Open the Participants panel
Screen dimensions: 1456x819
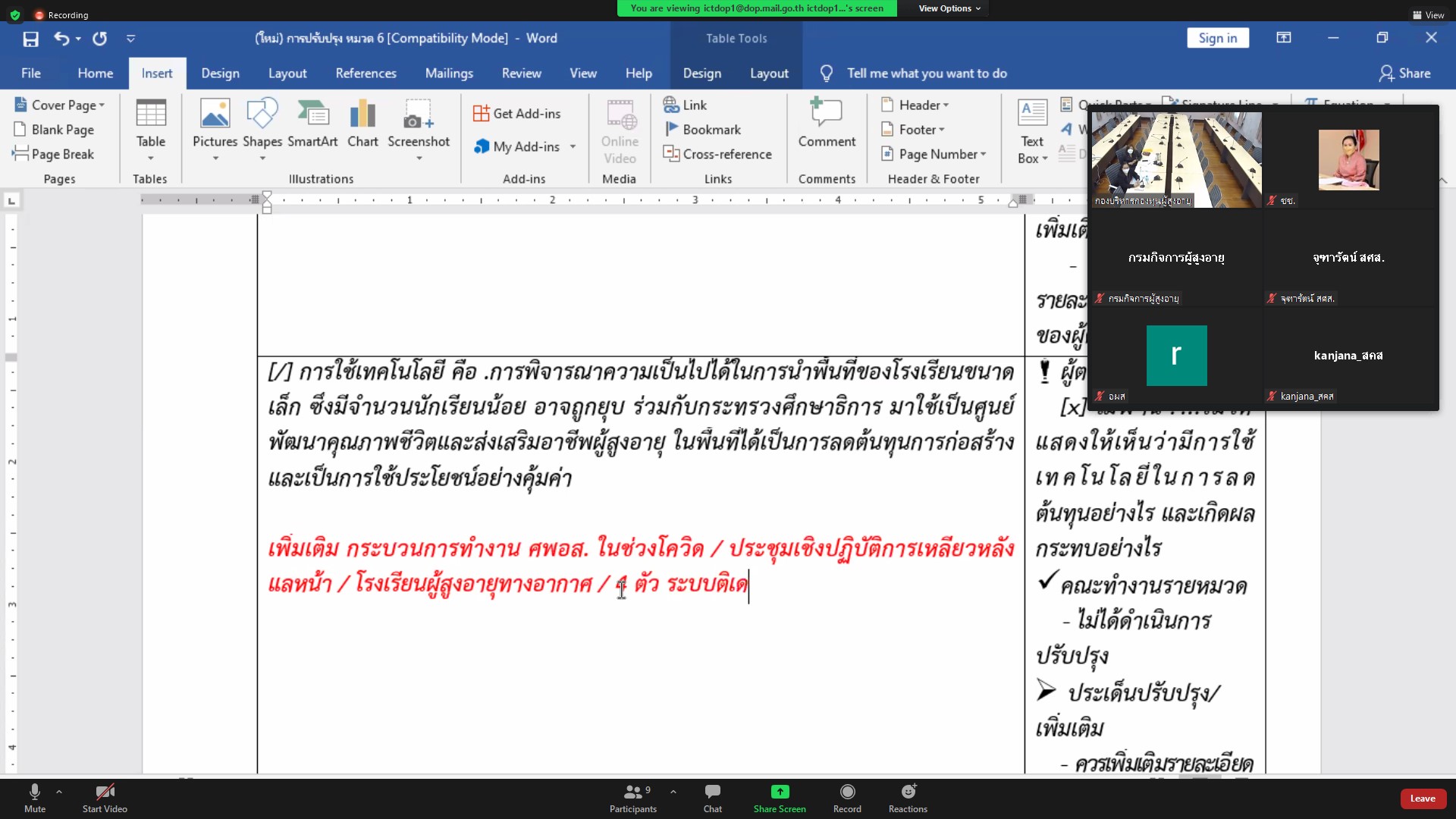[633, 799]
